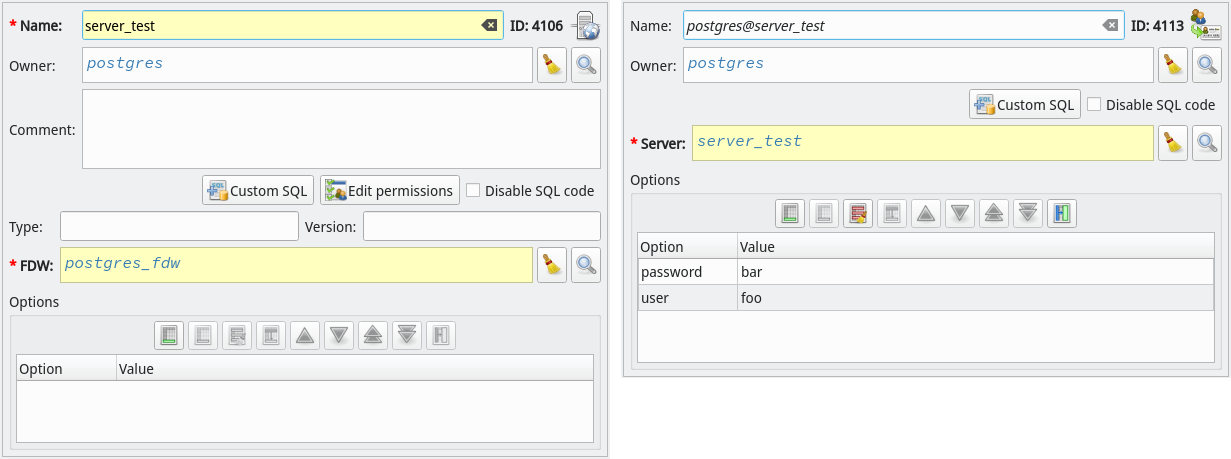
Task: Click postgres owner field in user mapping form
Action: click(x=919, y=65)
